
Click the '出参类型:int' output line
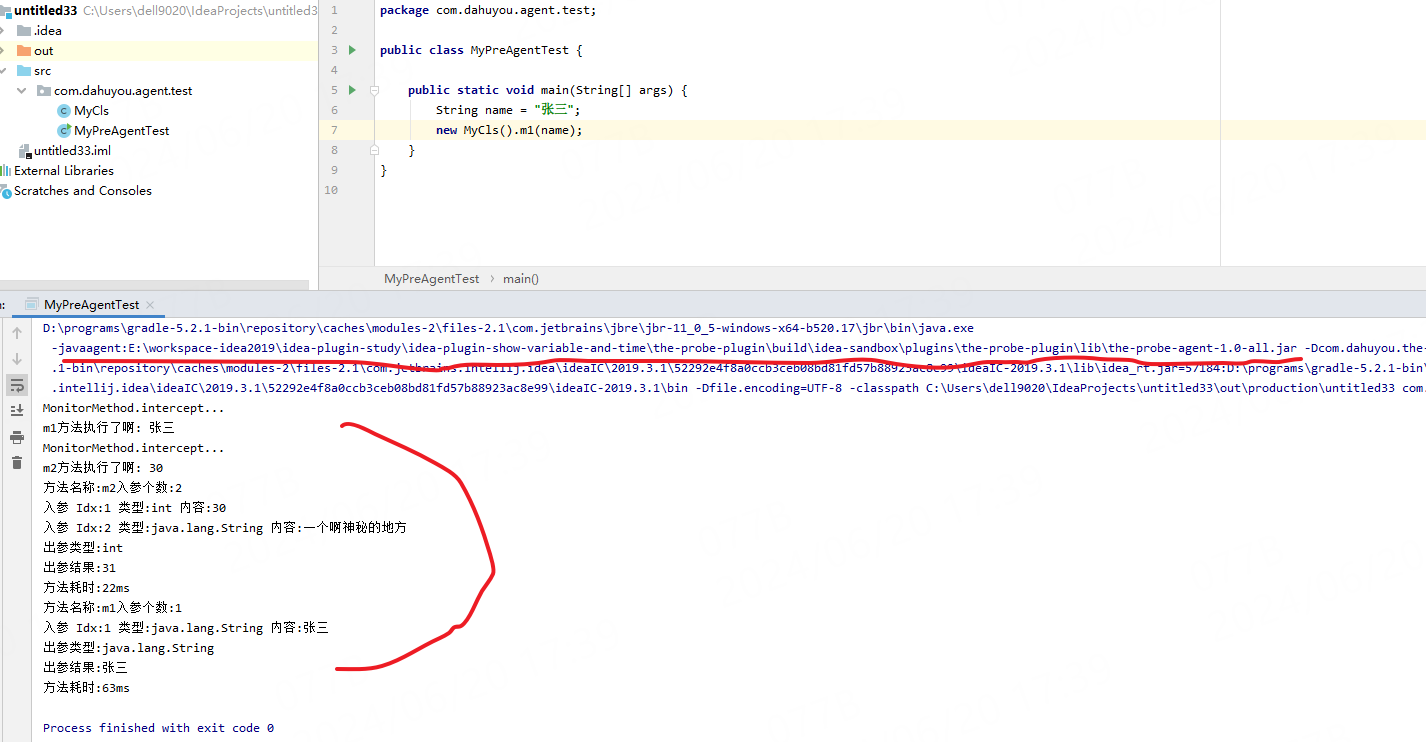(83, 548)
